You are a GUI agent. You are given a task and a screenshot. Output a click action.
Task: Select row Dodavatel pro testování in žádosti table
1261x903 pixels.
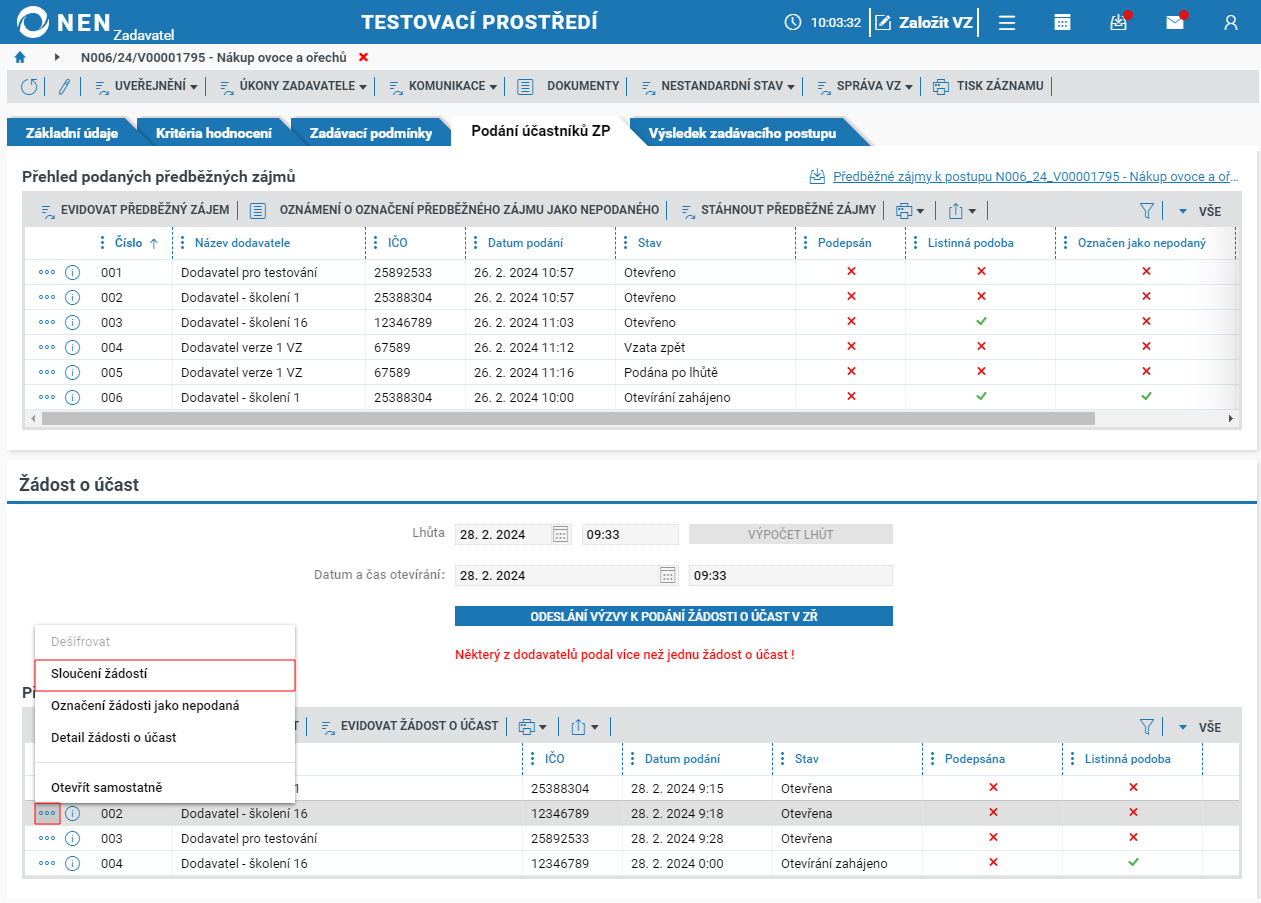tap(632, 838)
